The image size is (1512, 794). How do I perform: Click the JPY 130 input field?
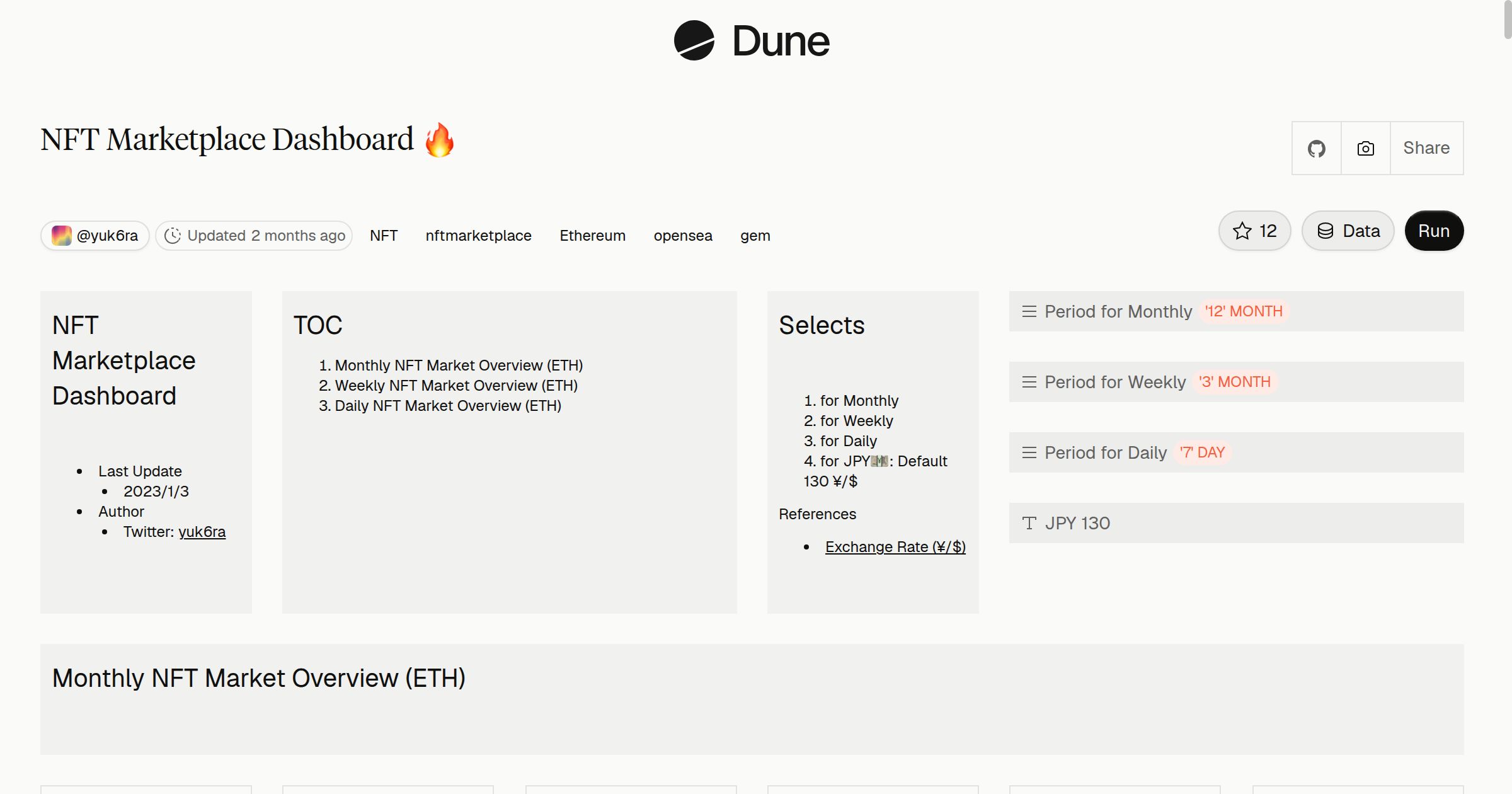coord(1236,523)
